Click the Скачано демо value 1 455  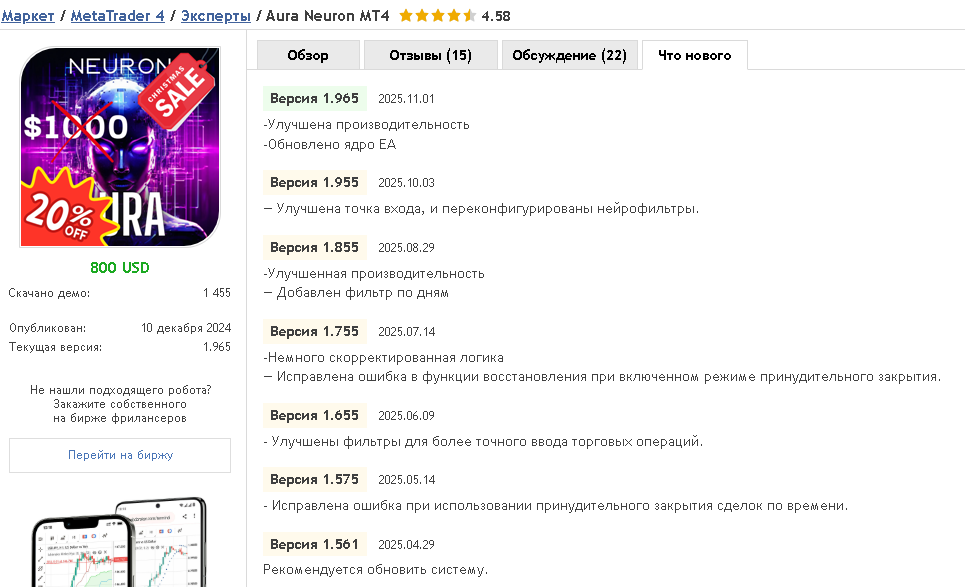(x=217, y=293)
